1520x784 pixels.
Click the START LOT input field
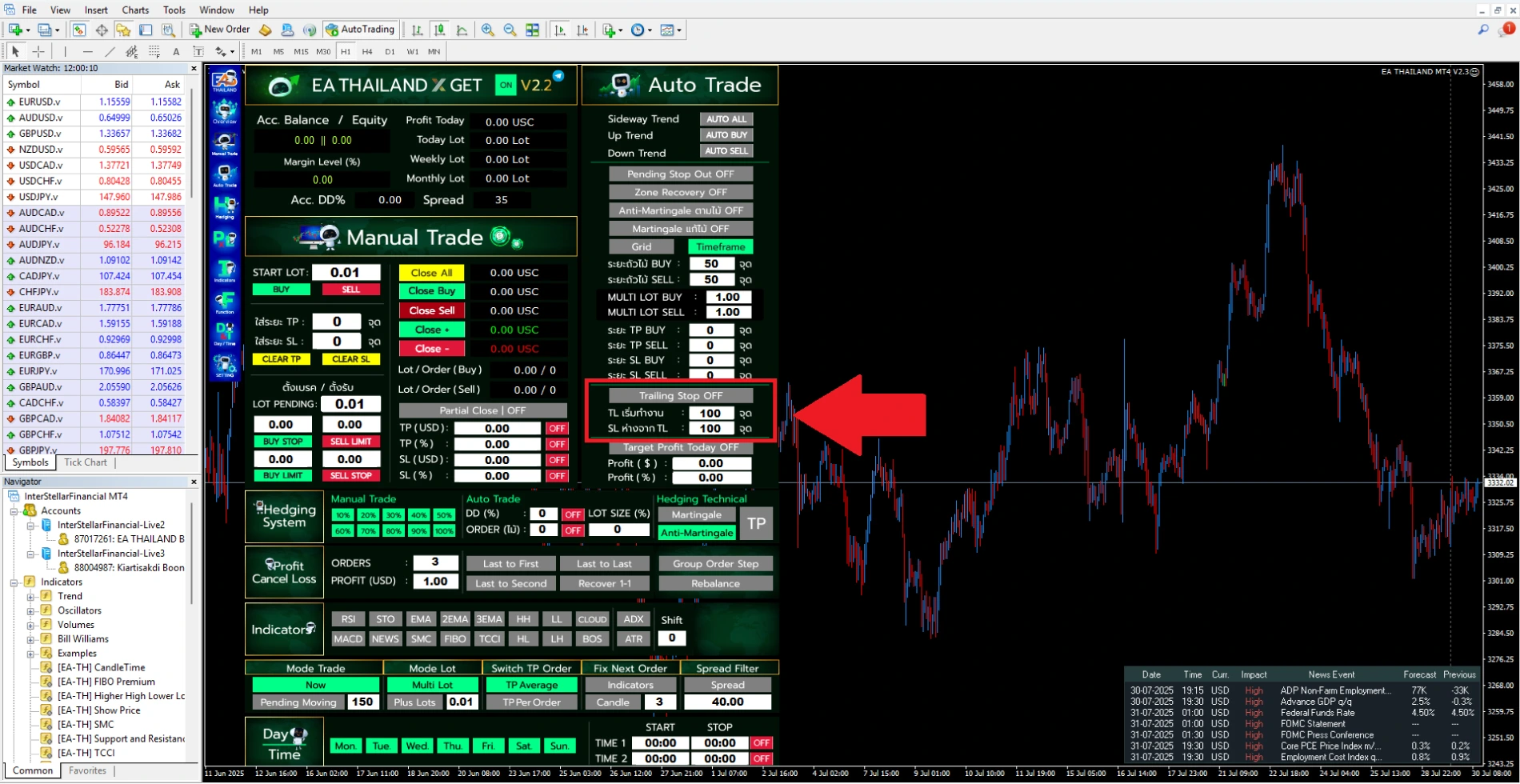(x=346, y=273)
